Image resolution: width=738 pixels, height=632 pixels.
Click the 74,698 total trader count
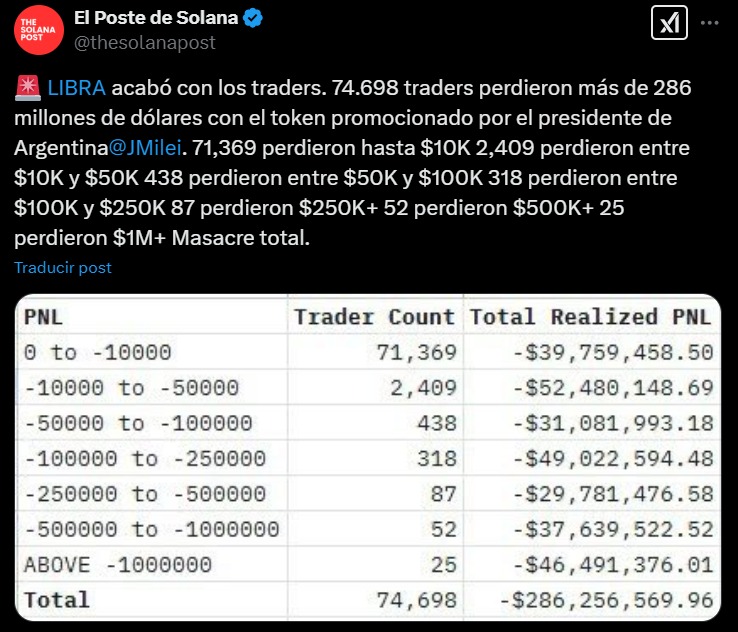(417, 600)
